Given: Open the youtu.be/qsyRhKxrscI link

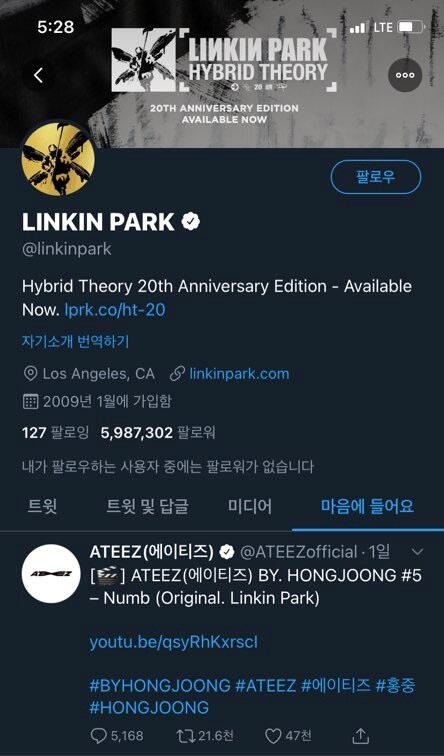Looking at the screenshot, I should pos(174,642).
